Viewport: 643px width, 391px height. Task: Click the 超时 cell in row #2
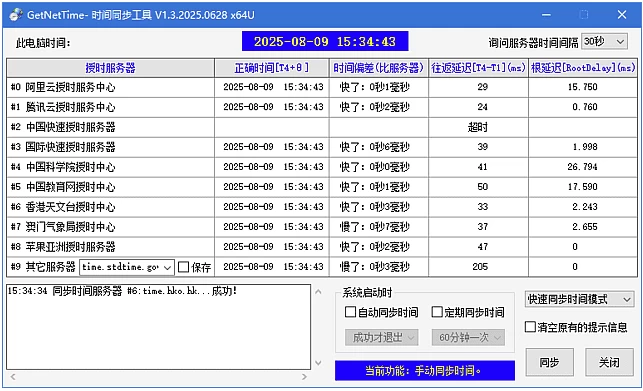[478, 127]
